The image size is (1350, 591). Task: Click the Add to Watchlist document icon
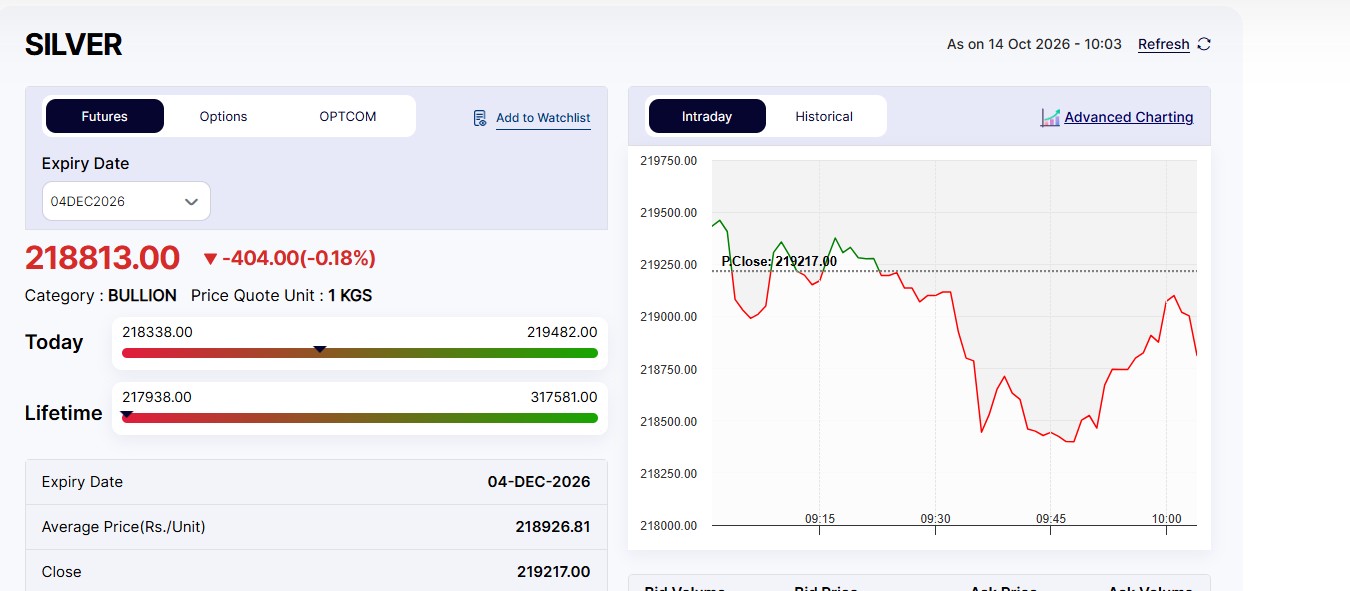coord(480,118)
